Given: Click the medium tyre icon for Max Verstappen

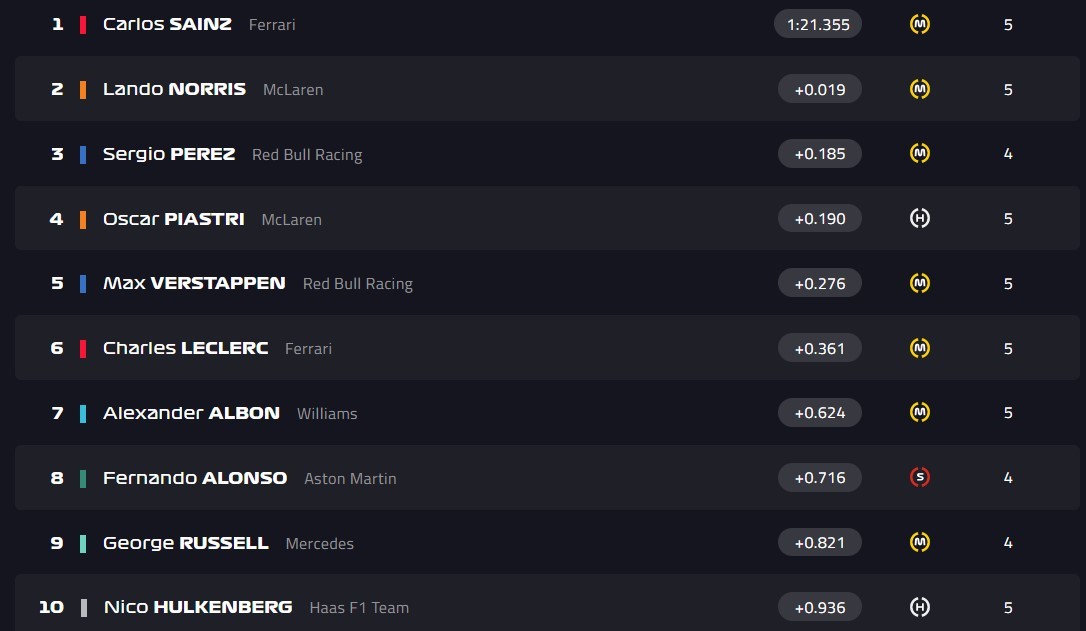Looking at the screenshot, I should (x=920, y=283).
